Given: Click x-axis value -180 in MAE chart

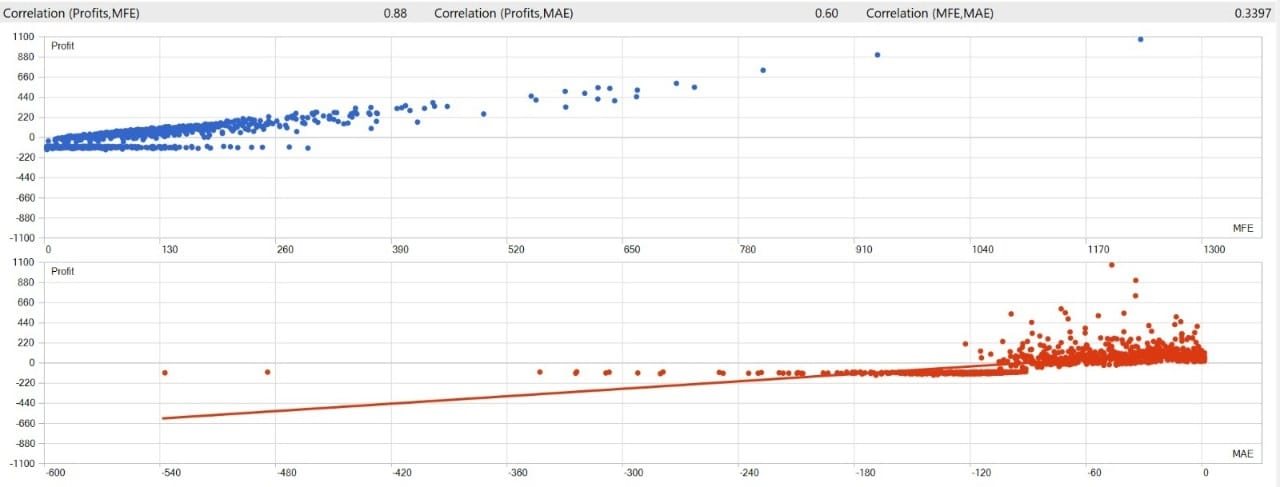Looking at the screenshot, I should [864, 473].
